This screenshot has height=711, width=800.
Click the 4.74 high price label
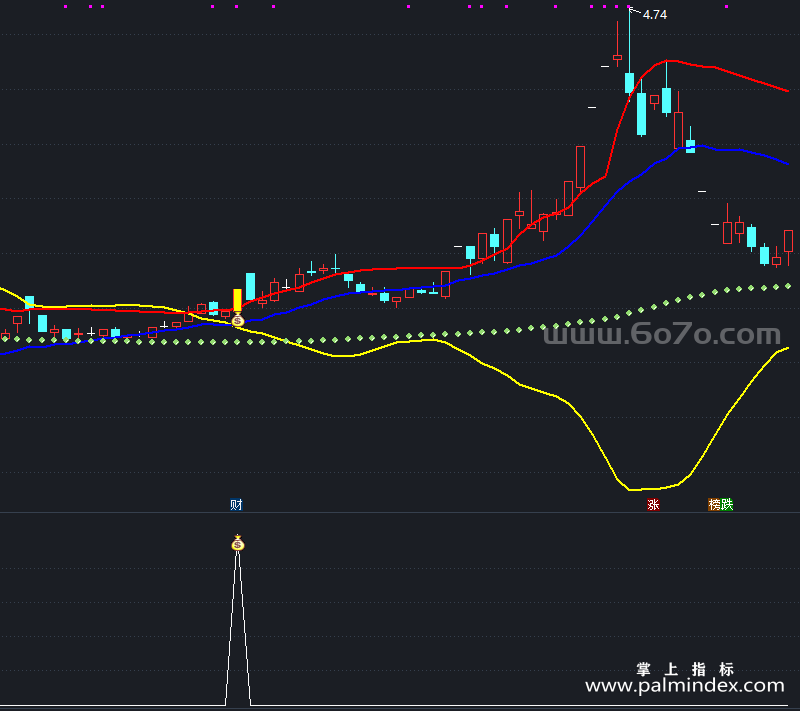tap(655, 15)
